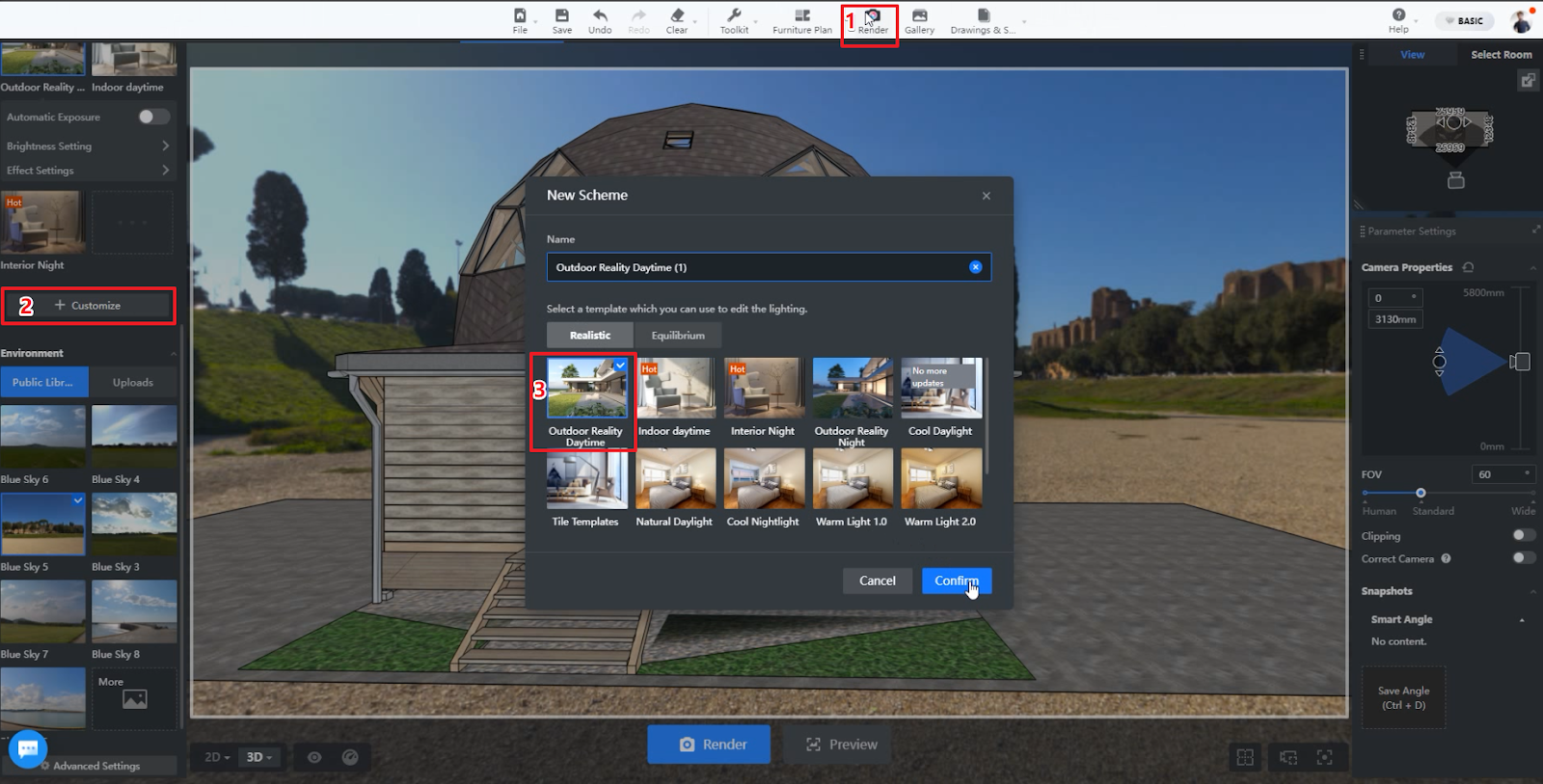Enable the Clipping toggle
This screenshot has width=1543, height=784.
coord(1523,535)
